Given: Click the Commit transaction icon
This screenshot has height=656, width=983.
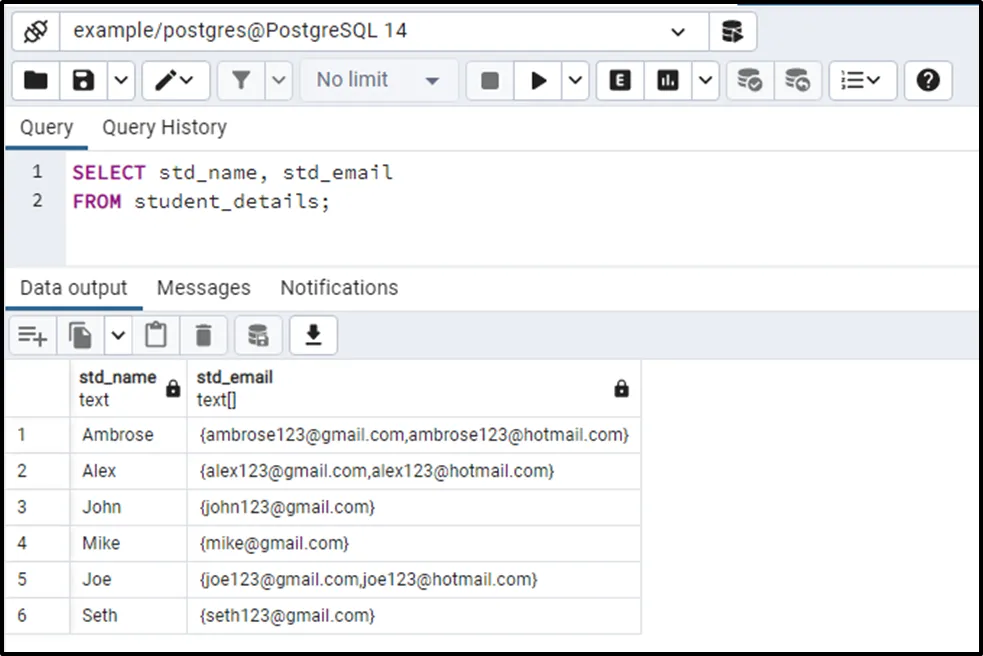Looking at the screenshot, I should [x=749, y=81].
